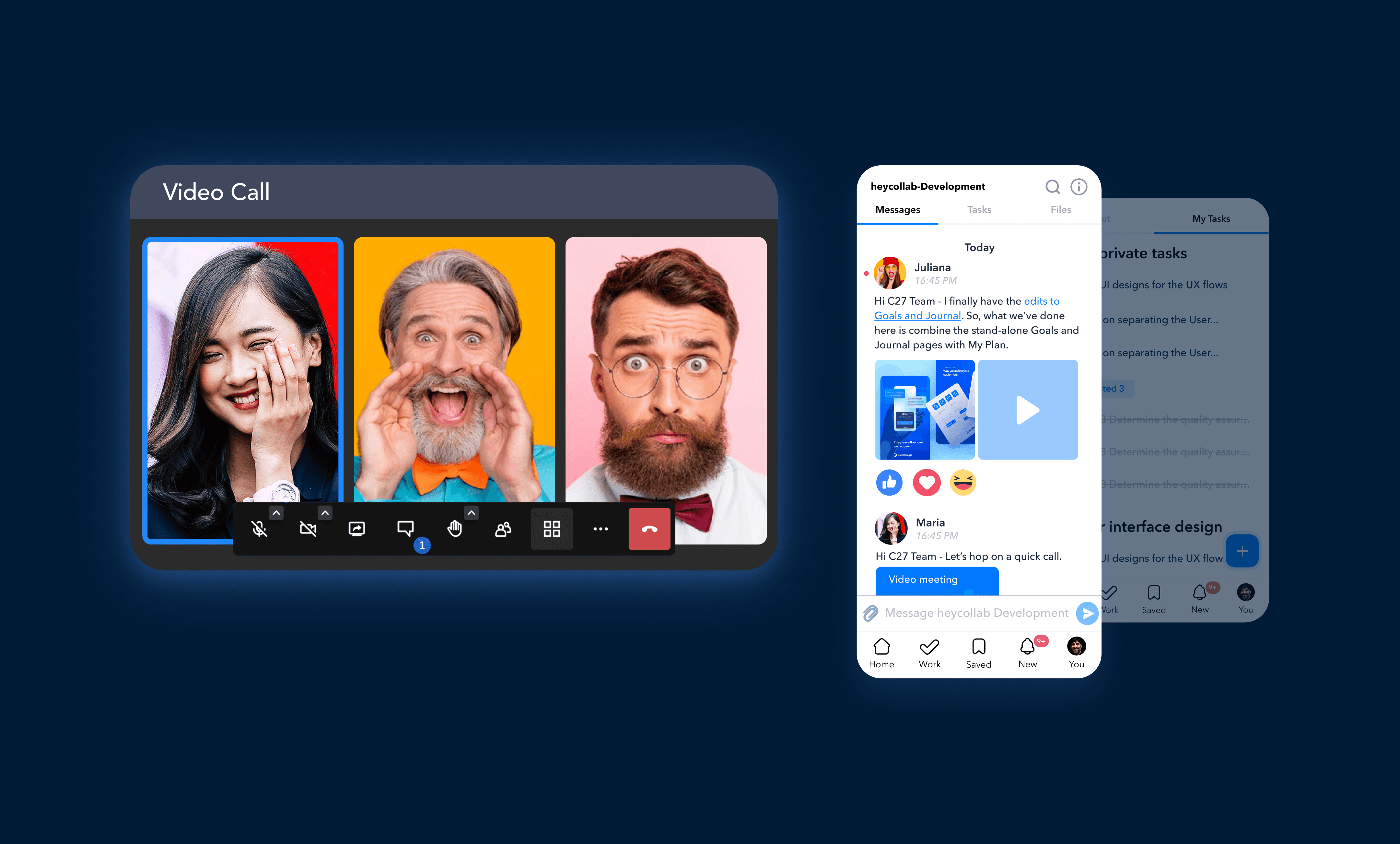1400x844 pixels.
Task: Turn on the camera video toggle
Action: coord(308,529)
